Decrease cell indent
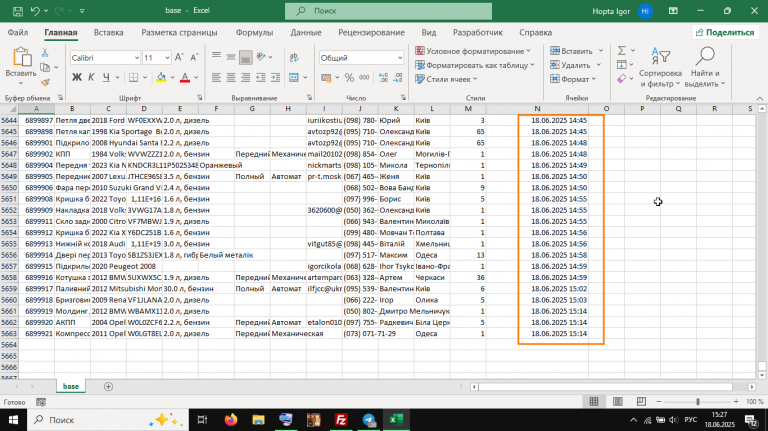The height and width of the screenshot is (431, 768). [261, 77]
